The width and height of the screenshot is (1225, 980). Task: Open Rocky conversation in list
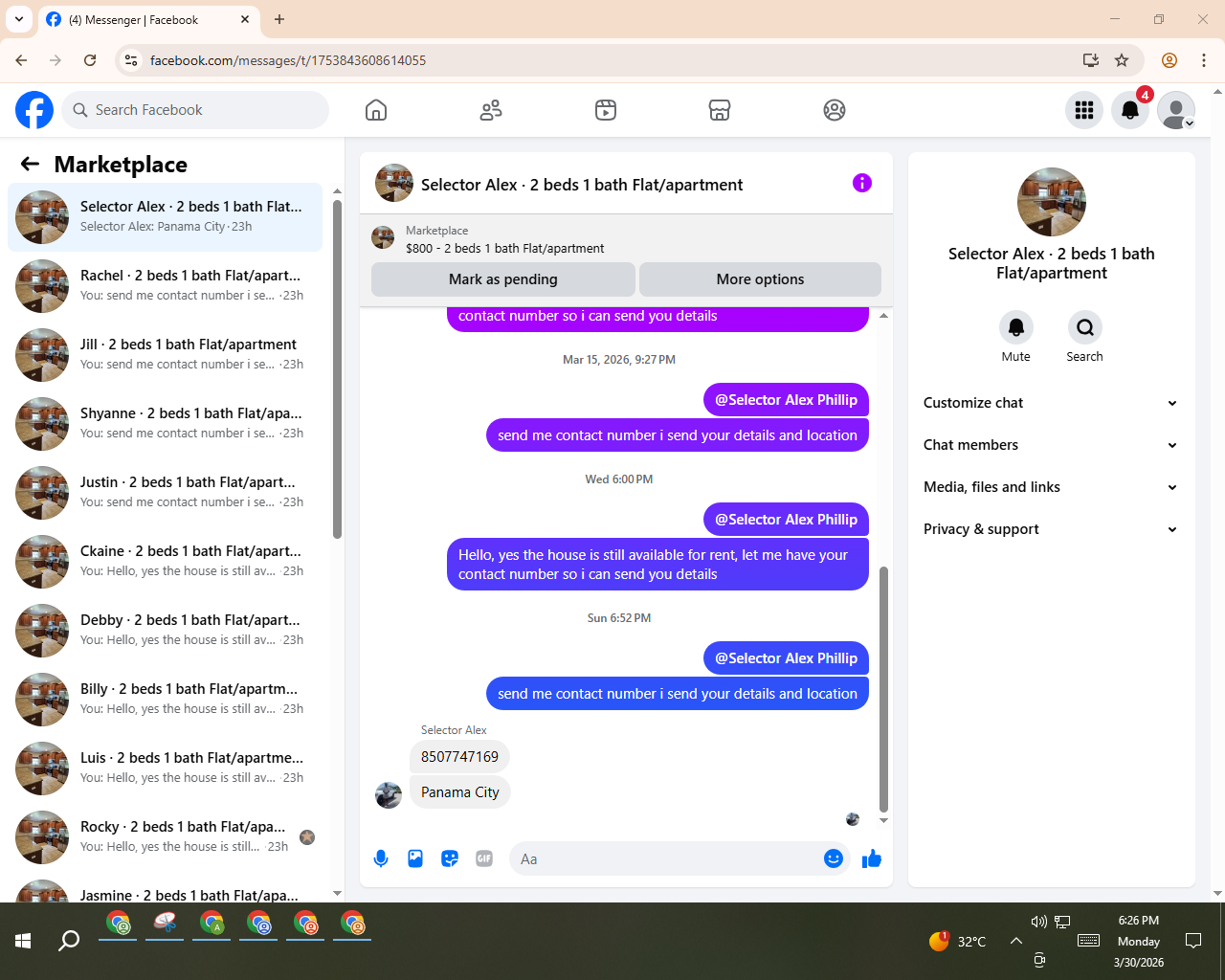click(165, 837)
